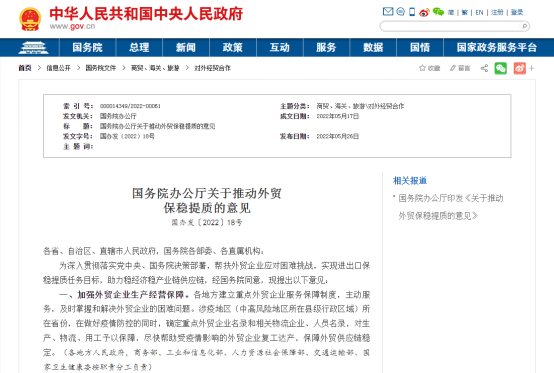The image size is (554, 373).
Task: Click the 对外经贸合作 breadcrumb
Action: click(212, 68)
